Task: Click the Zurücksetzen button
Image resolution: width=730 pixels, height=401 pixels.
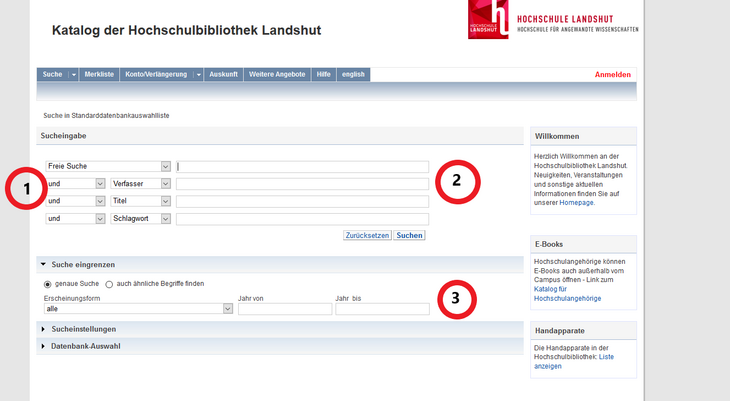Action: tap(365, 235)
